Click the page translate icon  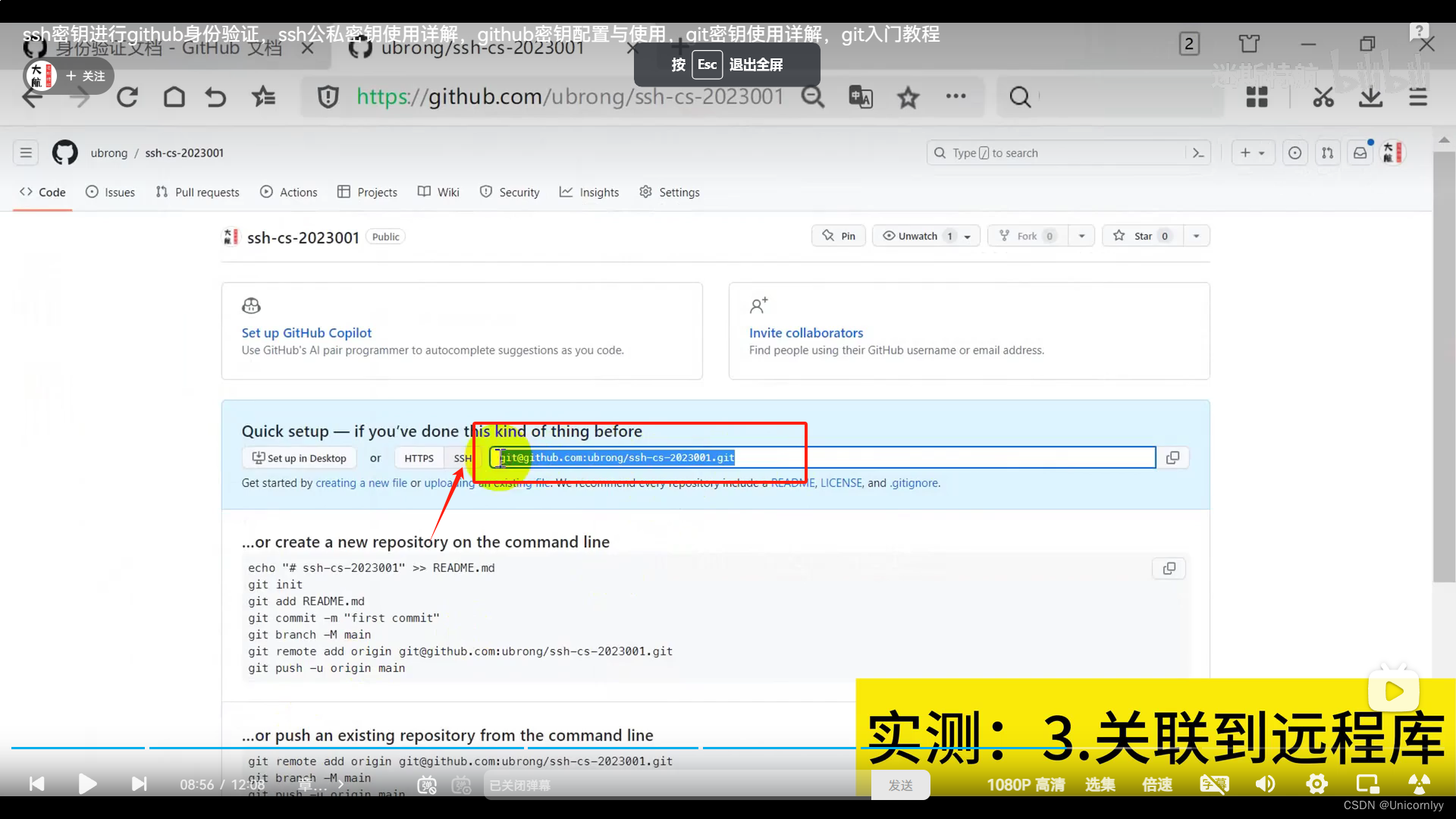pos(861,97)
